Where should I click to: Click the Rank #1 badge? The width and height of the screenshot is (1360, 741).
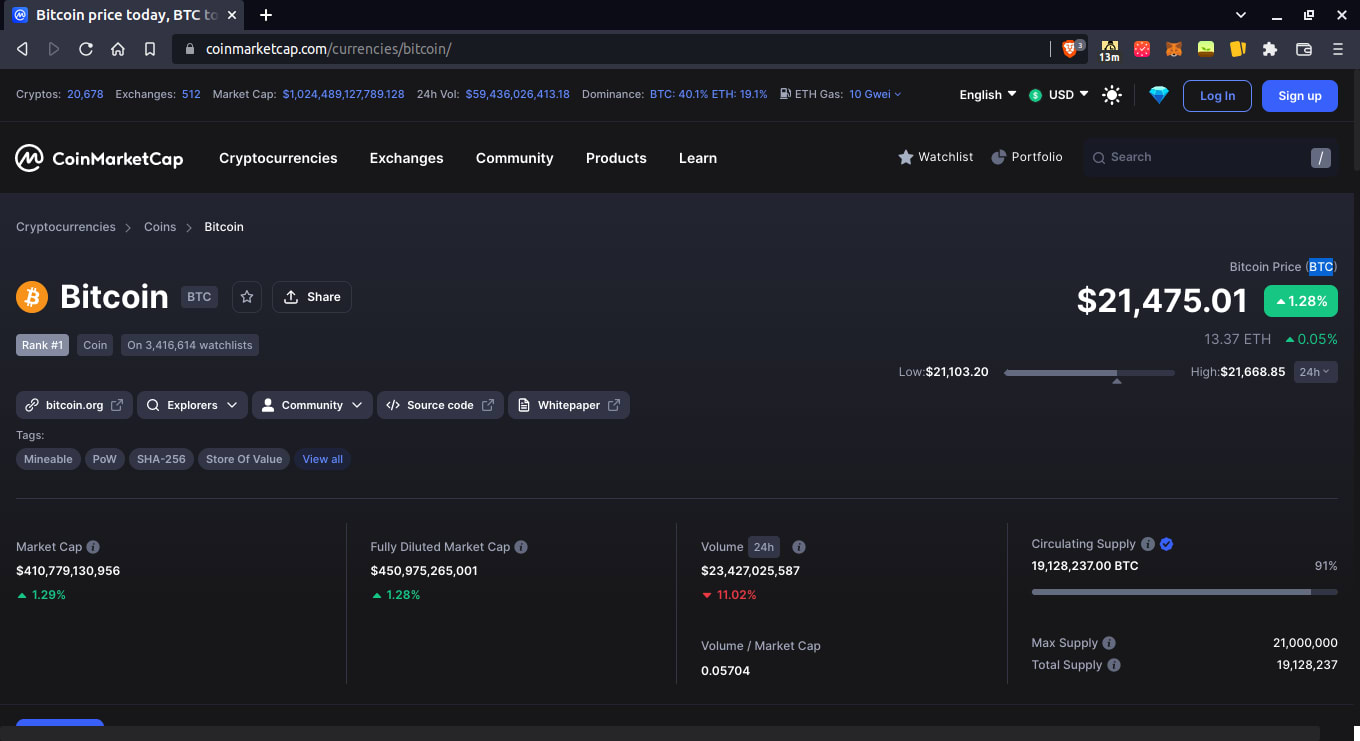[42, 345]
